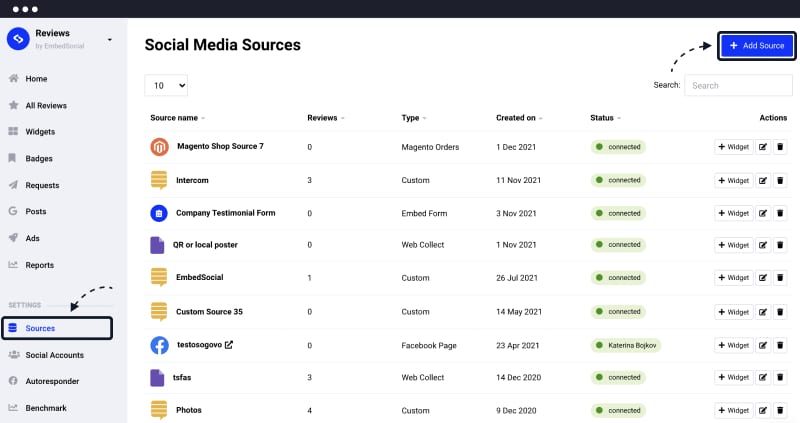Open Posts in the sidebar
Viewport: 800px width, 423px height.
tap(36, 211)
